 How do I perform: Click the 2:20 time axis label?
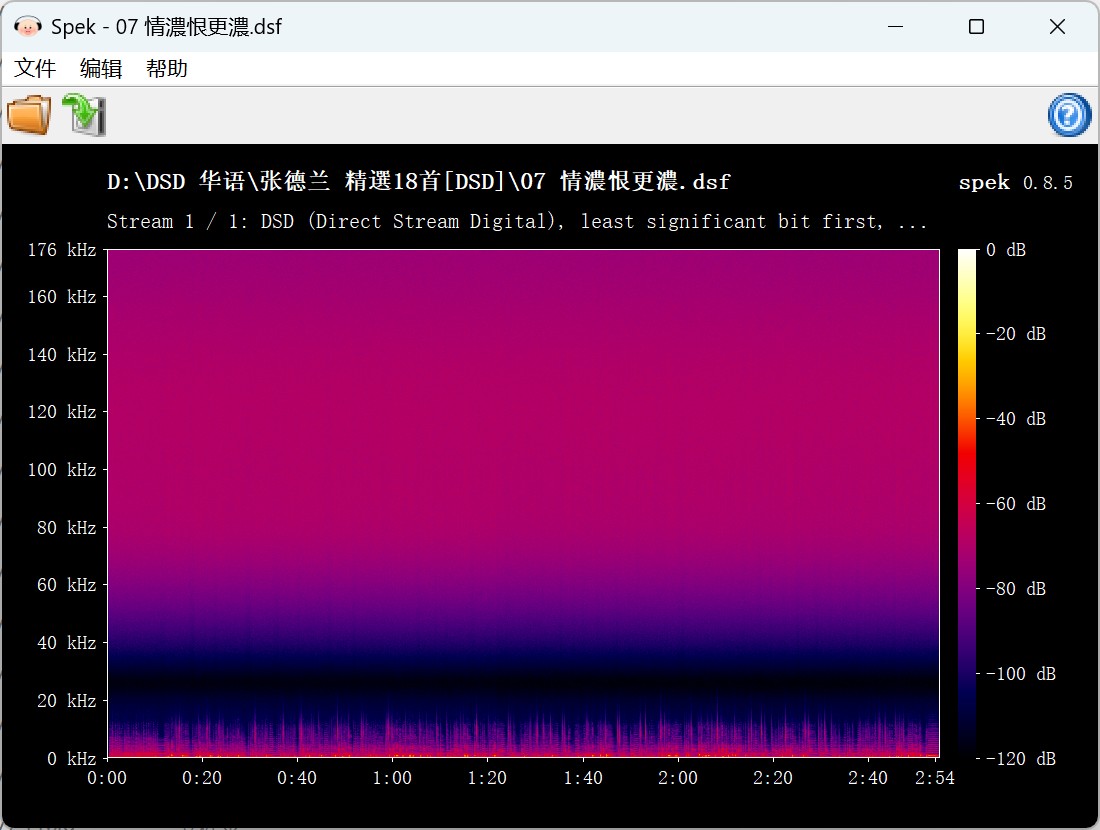(x=773, y=778)
